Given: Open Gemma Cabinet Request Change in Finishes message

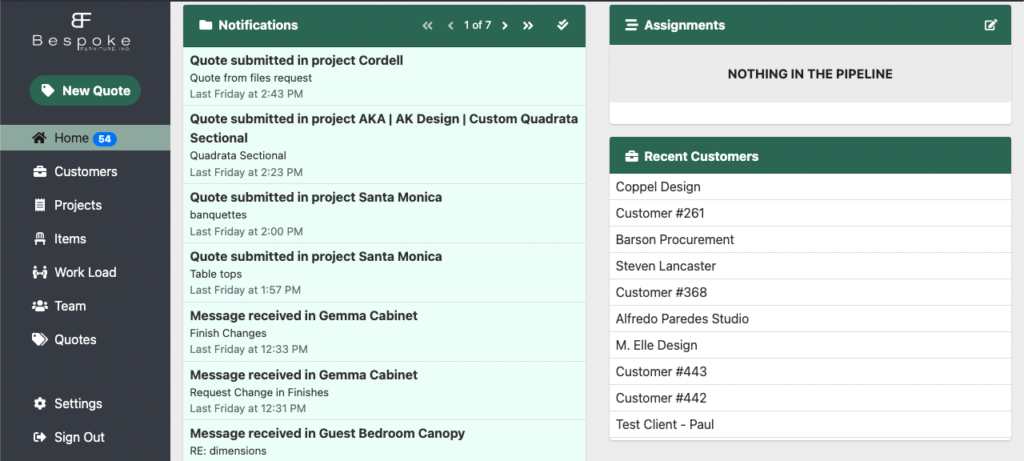Looking at the screenshot, I should pos(384,390).
